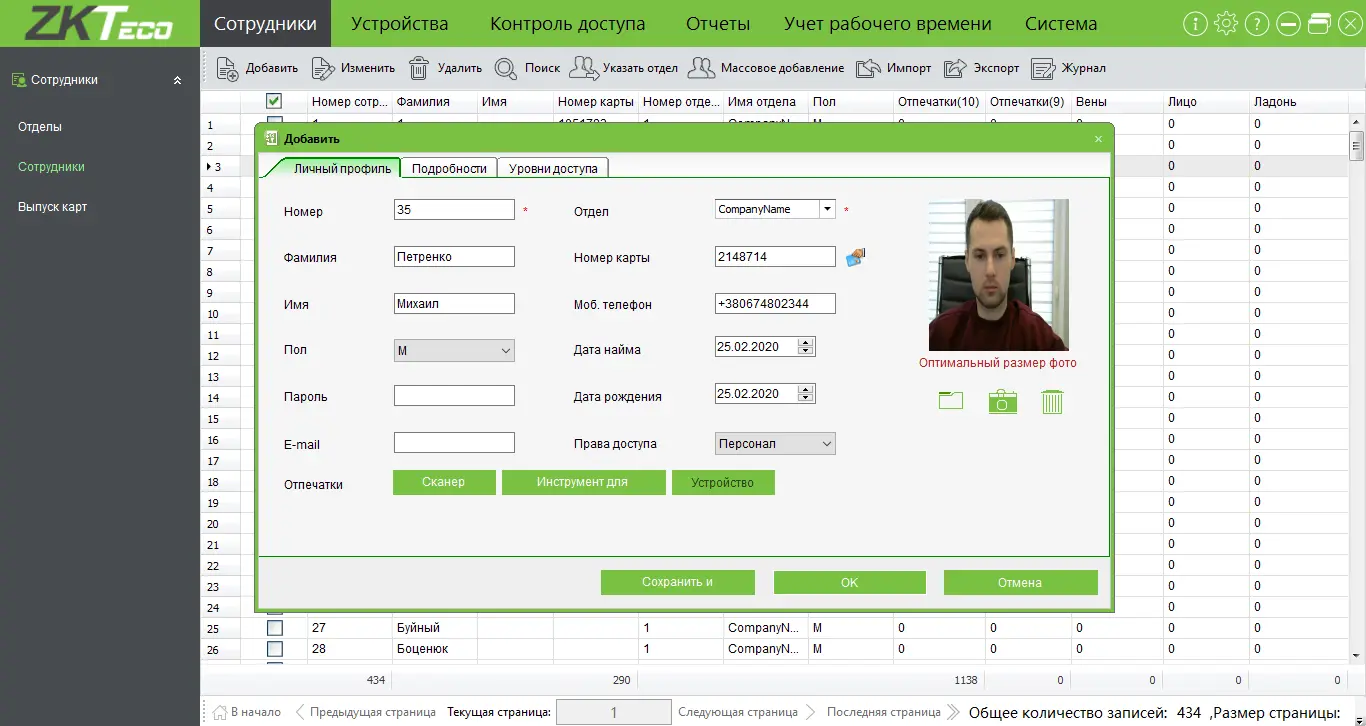Check the box for employee row 27
This screenshot has height=726, width=1366.
coord(274,628)
